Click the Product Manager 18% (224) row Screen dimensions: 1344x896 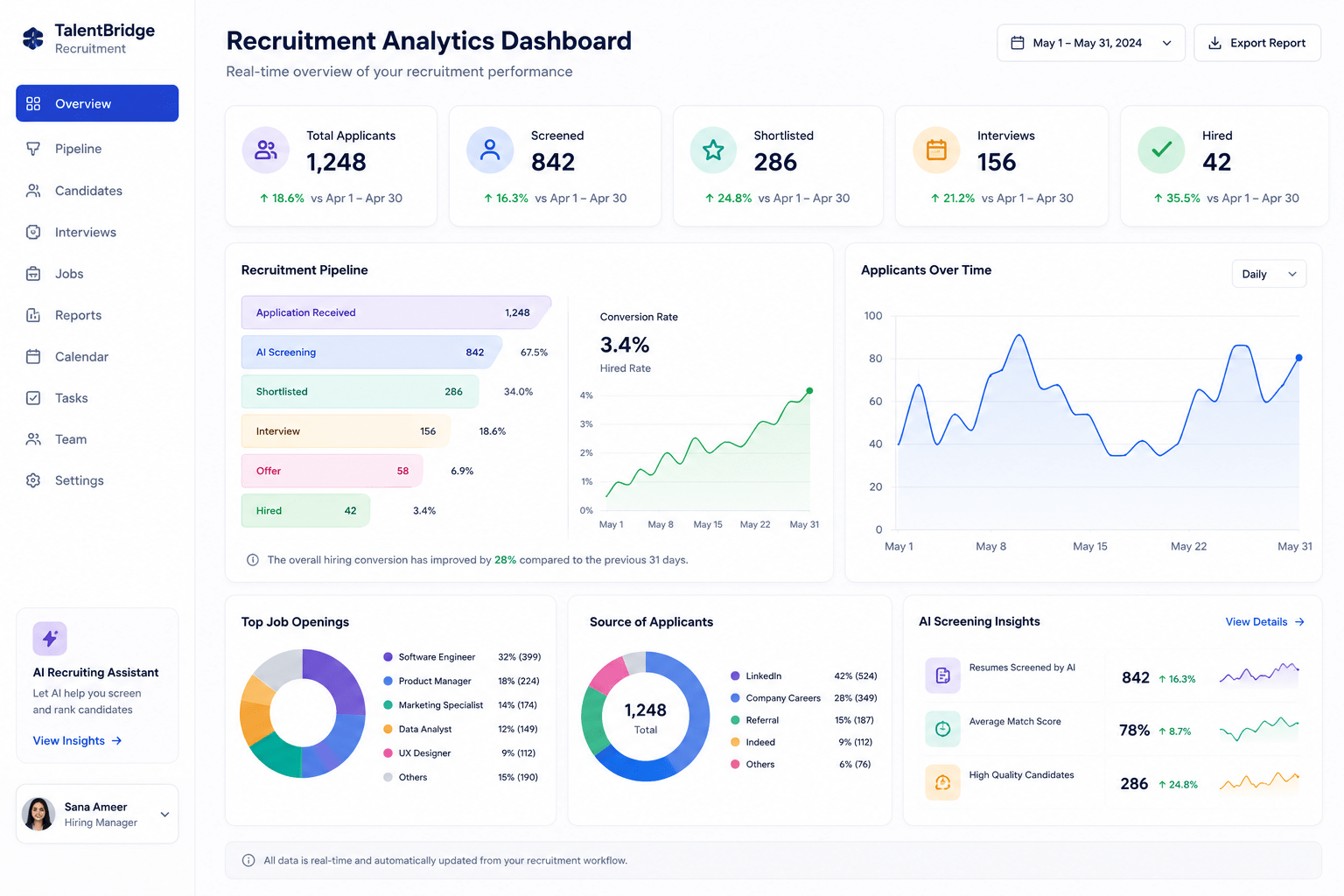pos(461,681)
